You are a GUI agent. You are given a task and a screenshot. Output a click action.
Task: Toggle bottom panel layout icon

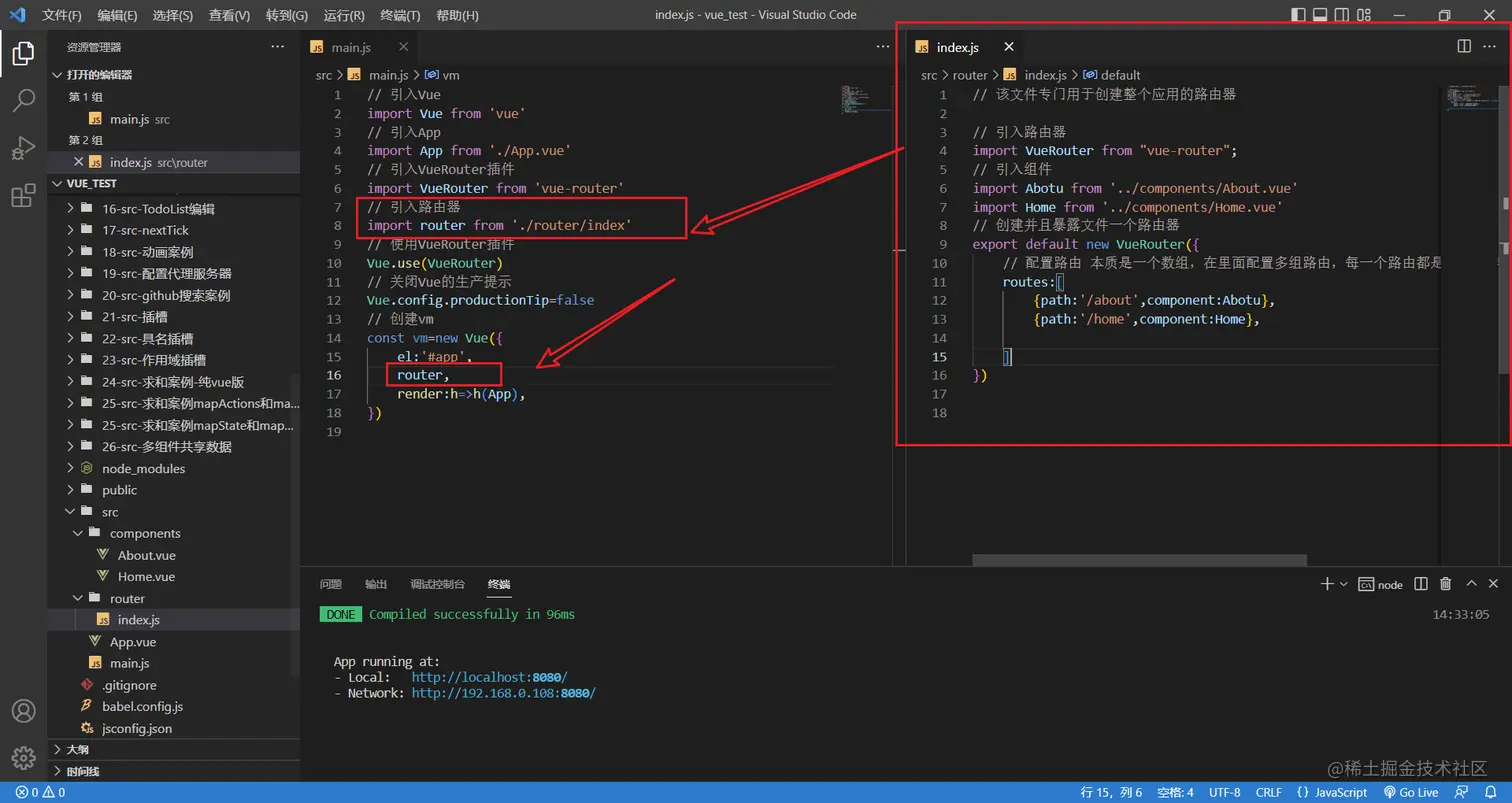[x=1320, y=15]
